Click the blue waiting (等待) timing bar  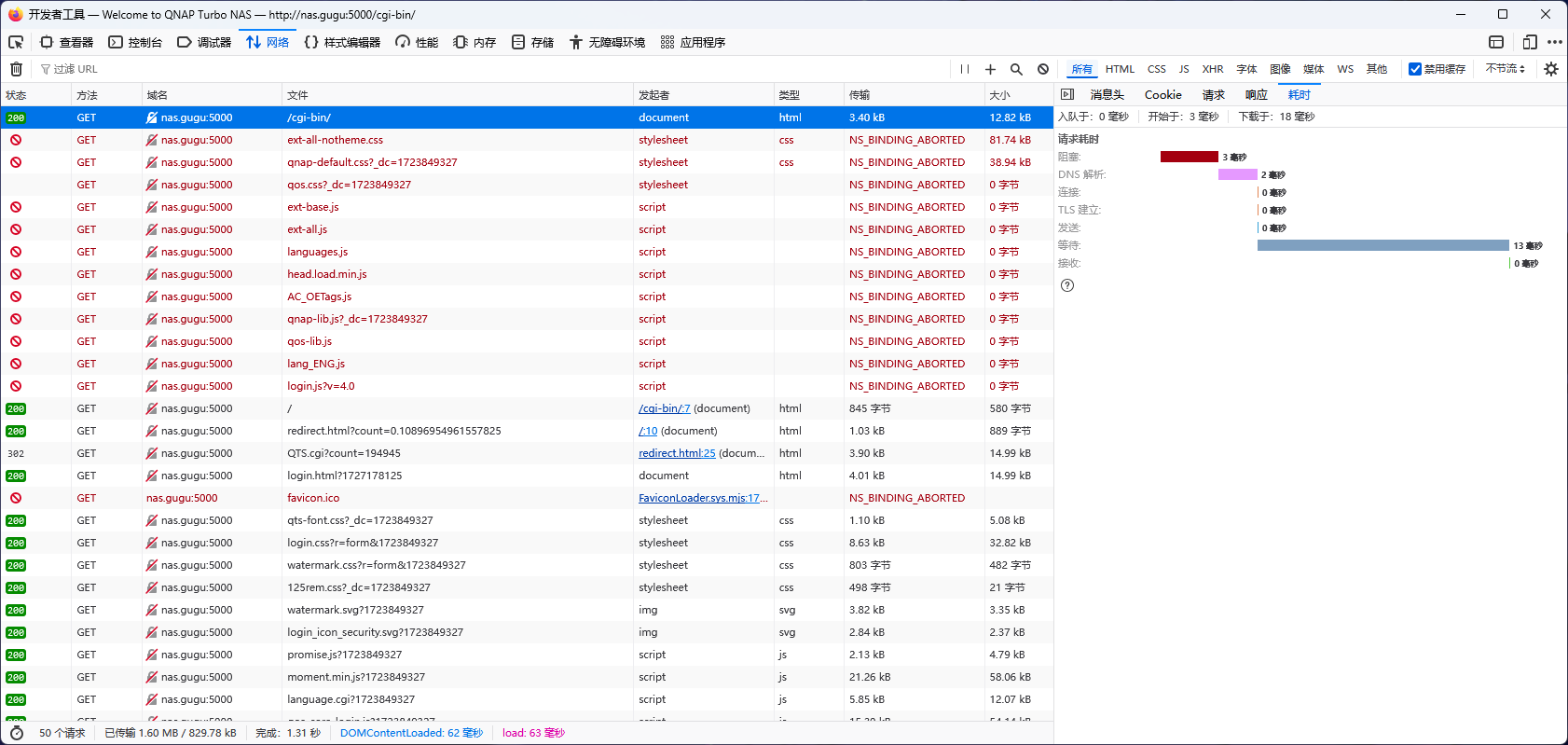(x=1383, y=245)
